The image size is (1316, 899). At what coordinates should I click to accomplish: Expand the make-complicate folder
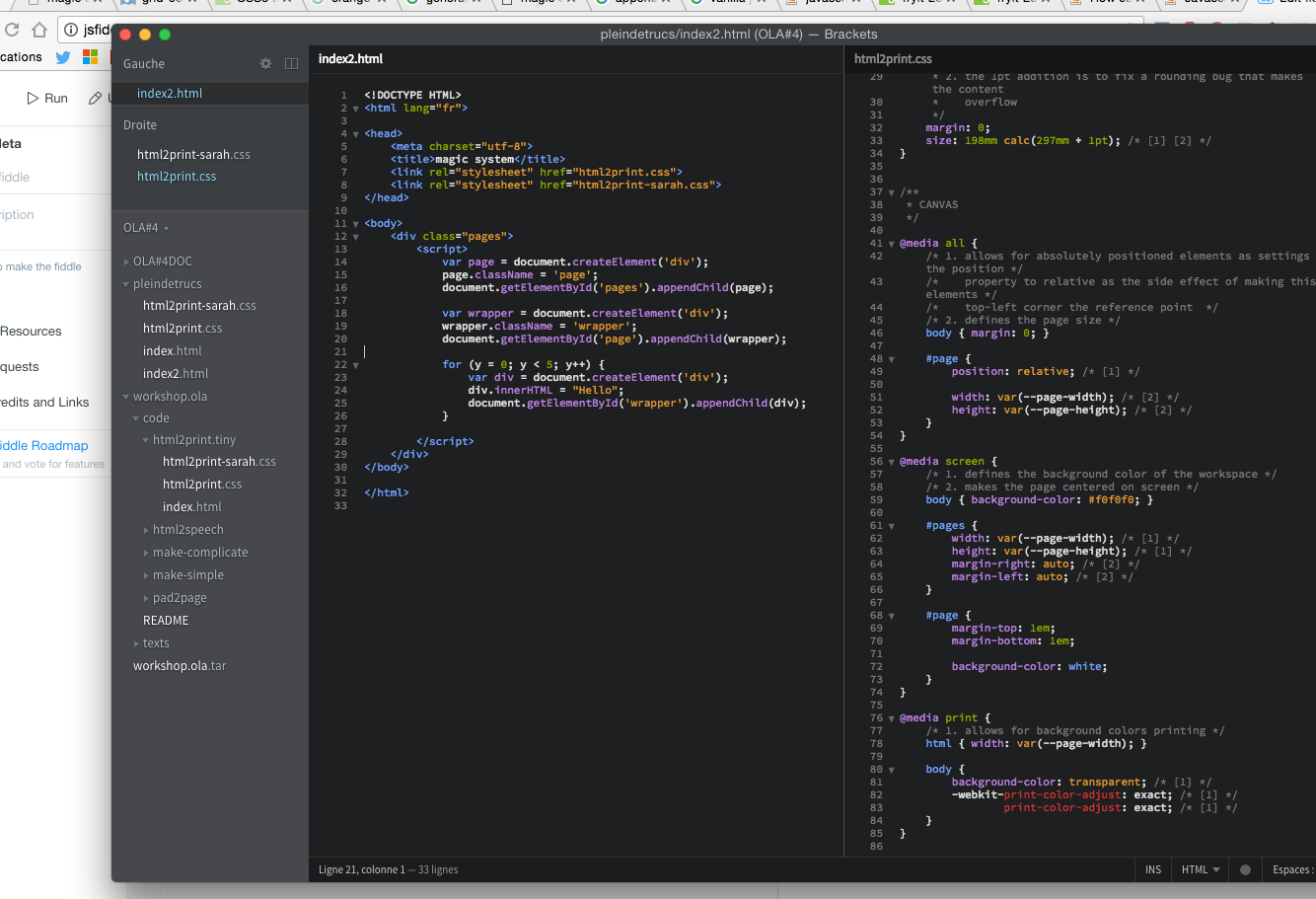(146, 553)
